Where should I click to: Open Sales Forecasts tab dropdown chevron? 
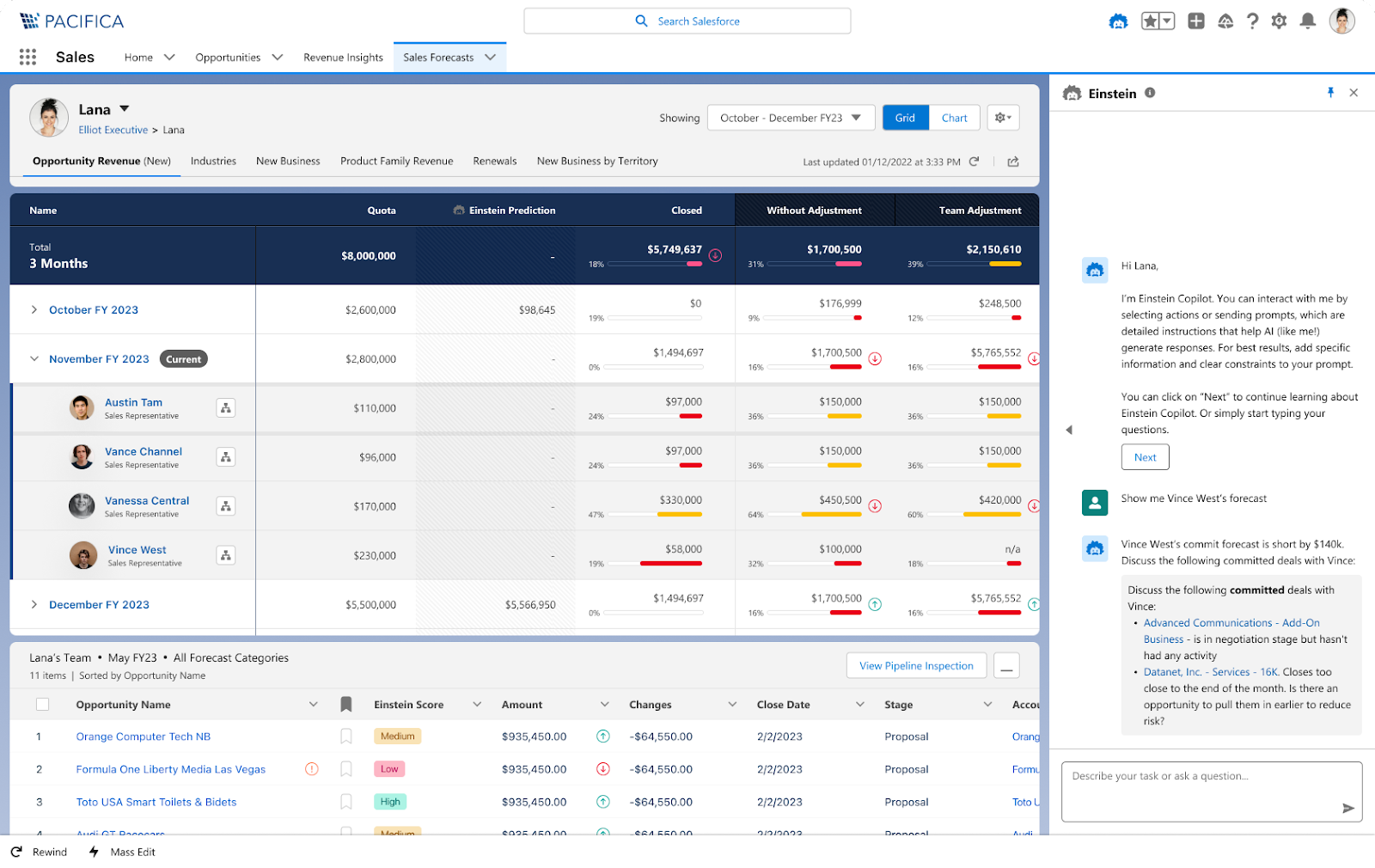click(491, 58)
